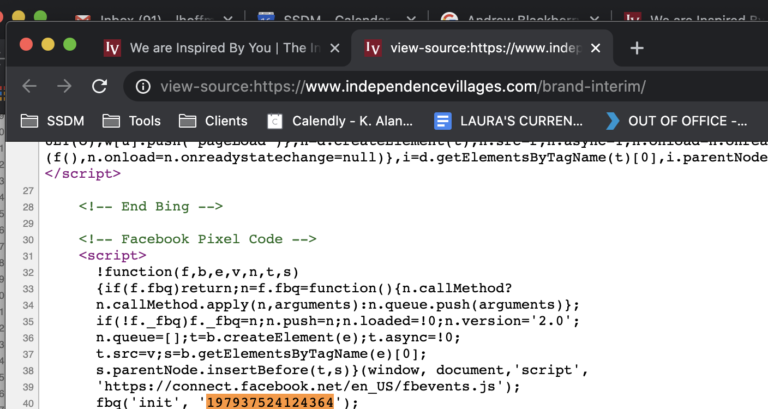The height and width of the screenshot is (409, 768).
Task: Click the 'End Bing' comment line
Action: (x=151, y=206)
